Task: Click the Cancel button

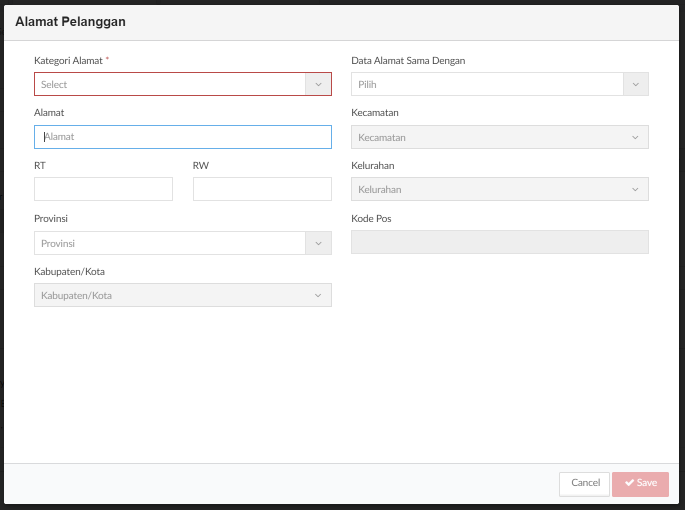Action: (584, 484)
